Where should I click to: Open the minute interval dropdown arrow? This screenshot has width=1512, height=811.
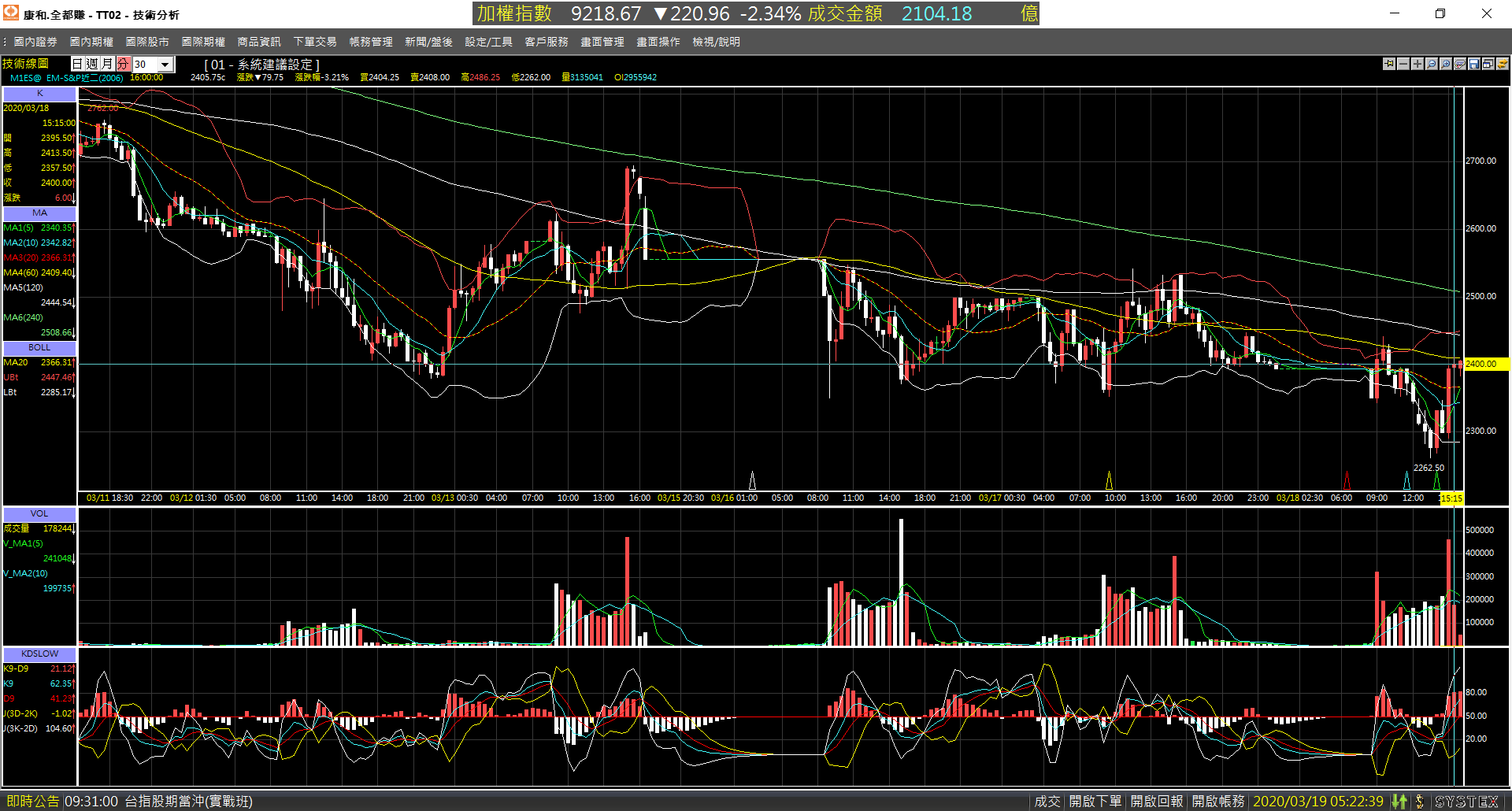coord(165,65)
